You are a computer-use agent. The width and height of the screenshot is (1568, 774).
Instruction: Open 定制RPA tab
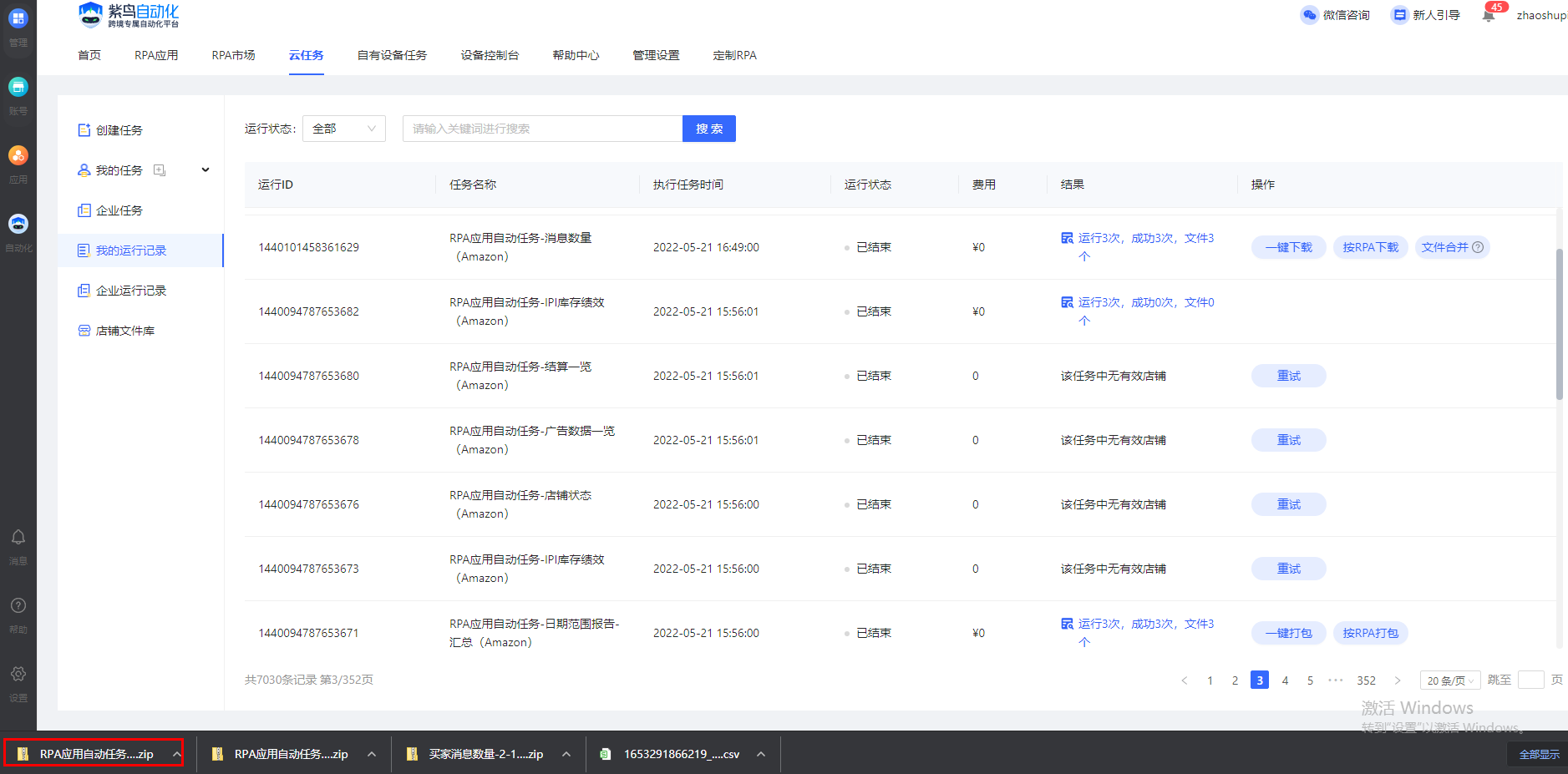pos(734,55)
